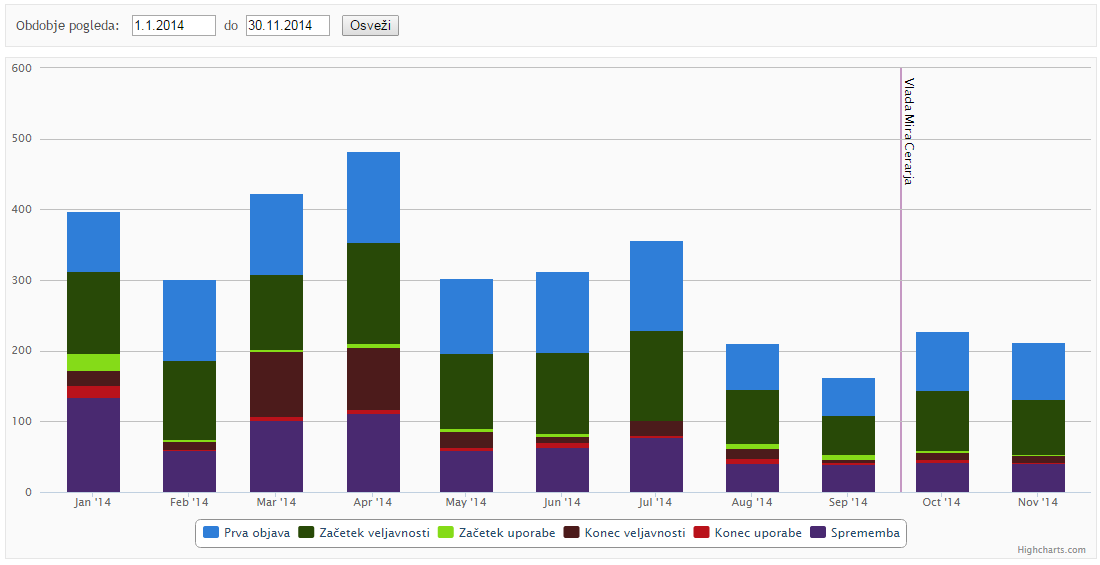Click the blue segment of Nov '14 bar

click(1038, 371)
